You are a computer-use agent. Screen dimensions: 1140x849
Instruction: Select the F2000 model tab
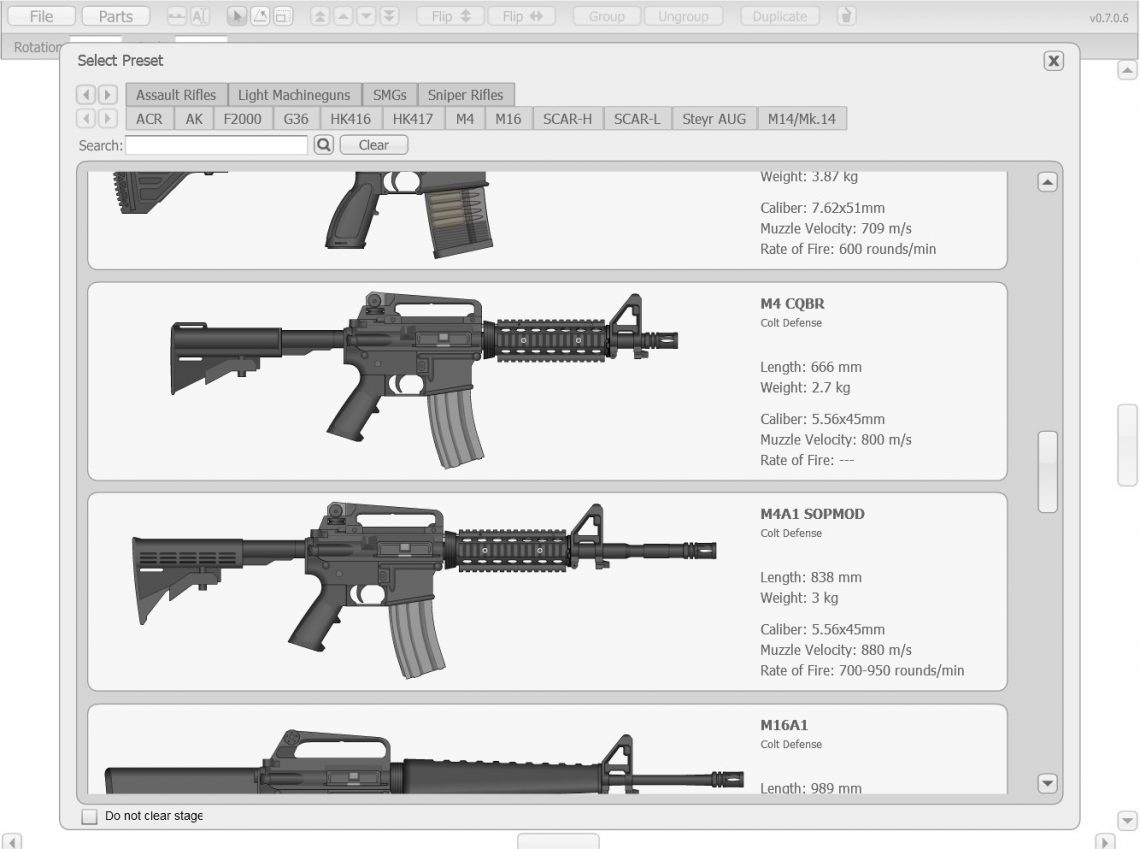[x=242, y=118]
